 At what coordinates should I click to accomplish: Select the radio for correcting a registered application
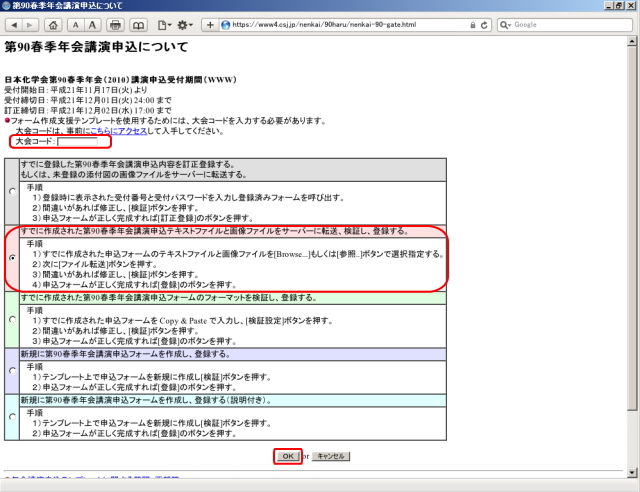pos(12,190)
